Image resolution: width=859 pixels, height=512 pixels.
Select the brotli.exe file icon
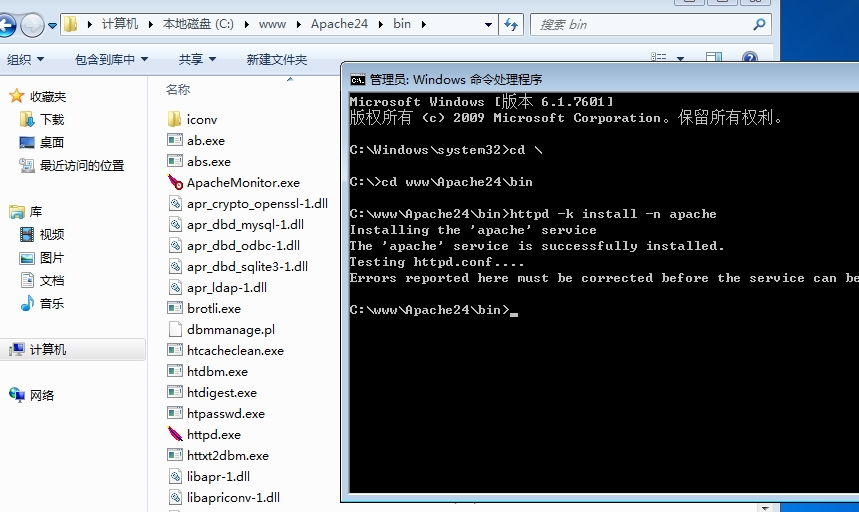(x=175, y=308)
